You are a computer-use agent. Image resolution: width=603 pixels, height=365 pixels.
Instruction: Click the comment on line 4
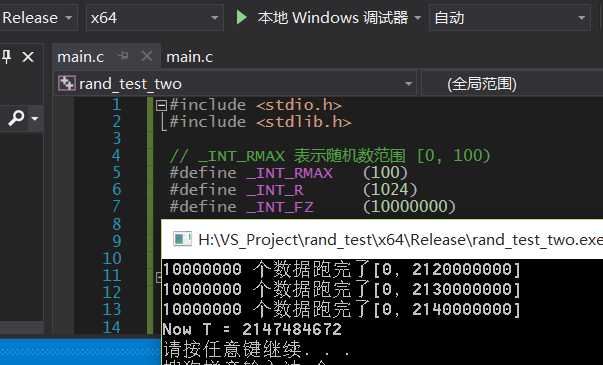point(330,156)
